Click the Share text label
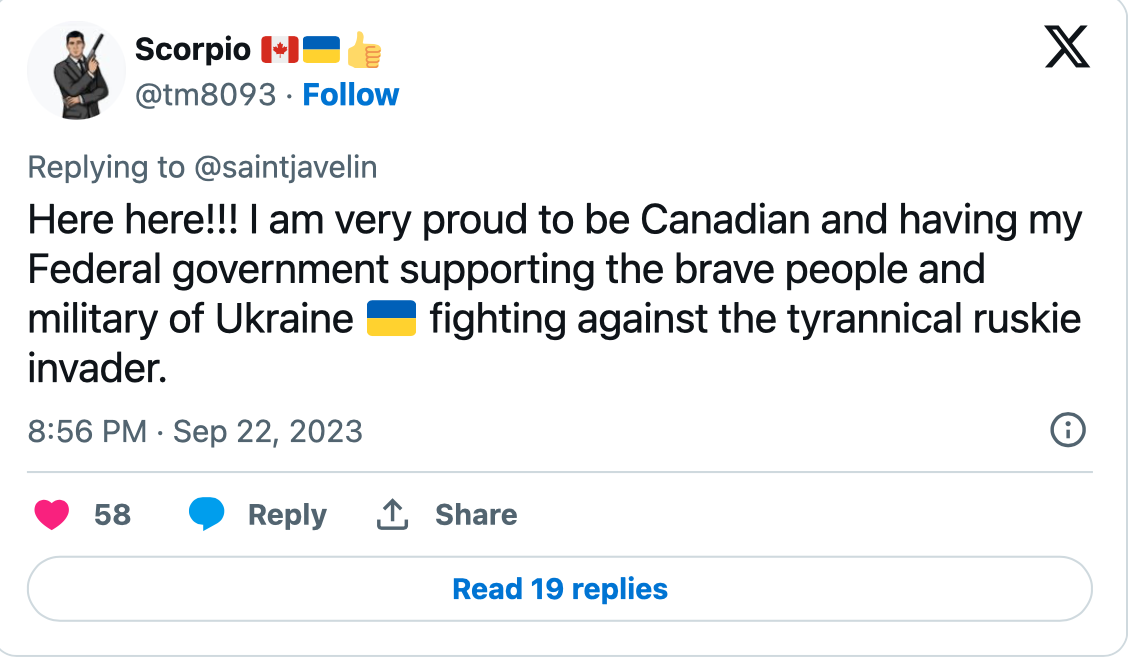Screen dimensions: 1128x660 [476, 515]
